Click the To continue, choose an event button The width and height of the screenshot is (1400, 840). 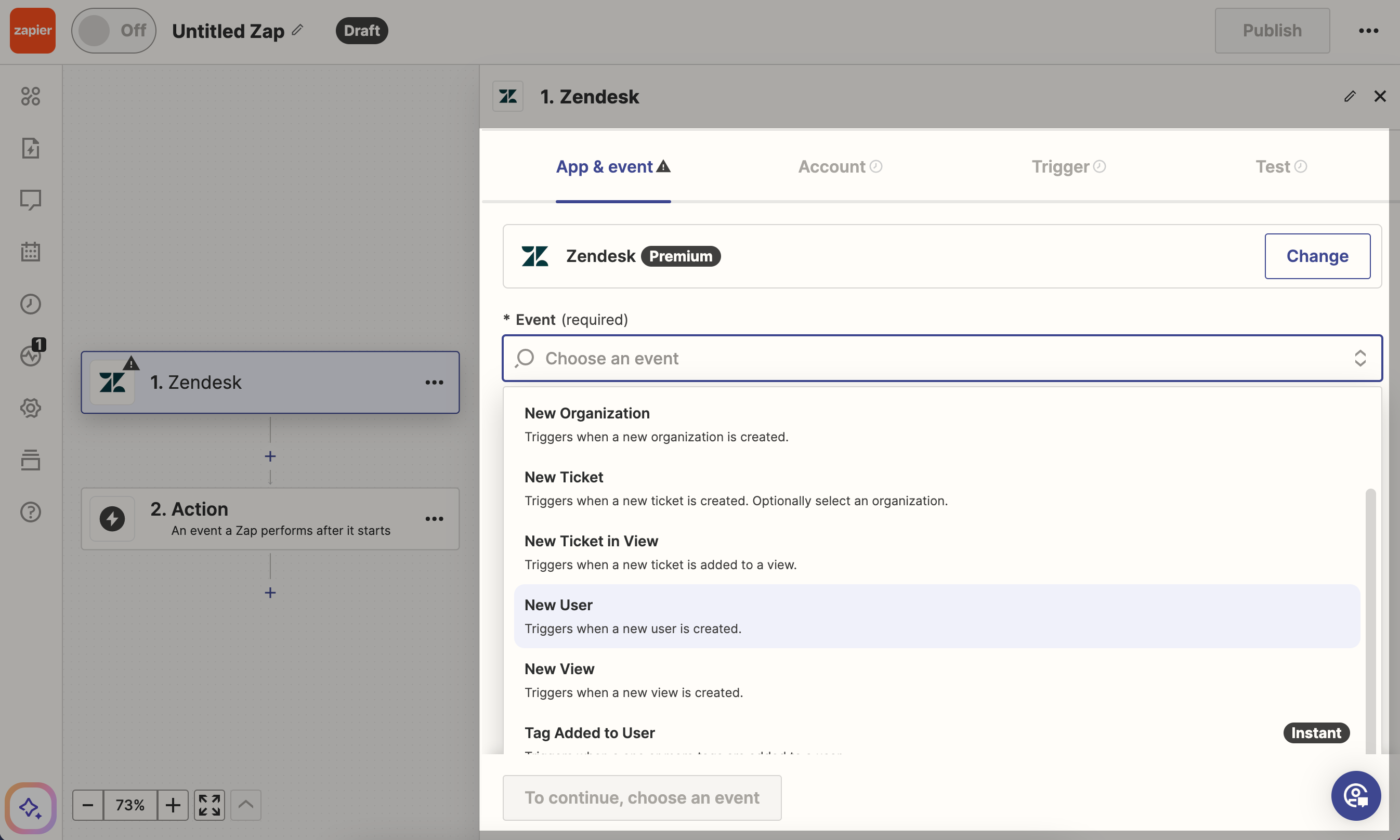point(642,798)
